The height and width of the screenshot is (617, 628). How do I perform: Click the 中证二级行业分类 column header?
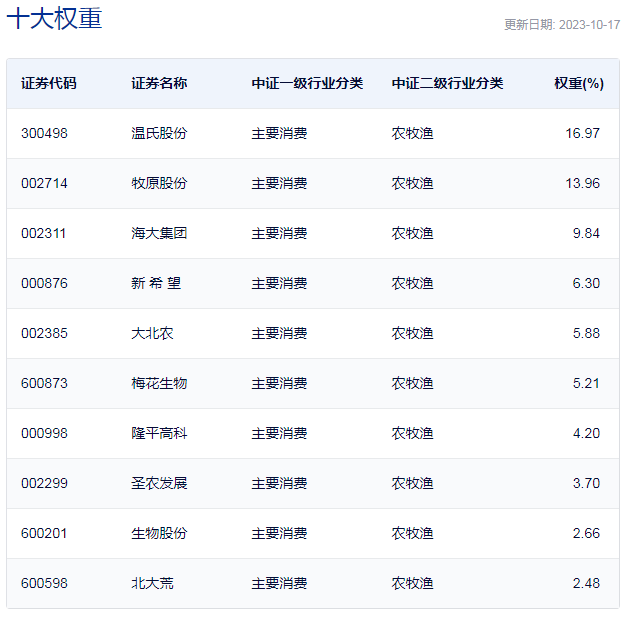[447, 83]
